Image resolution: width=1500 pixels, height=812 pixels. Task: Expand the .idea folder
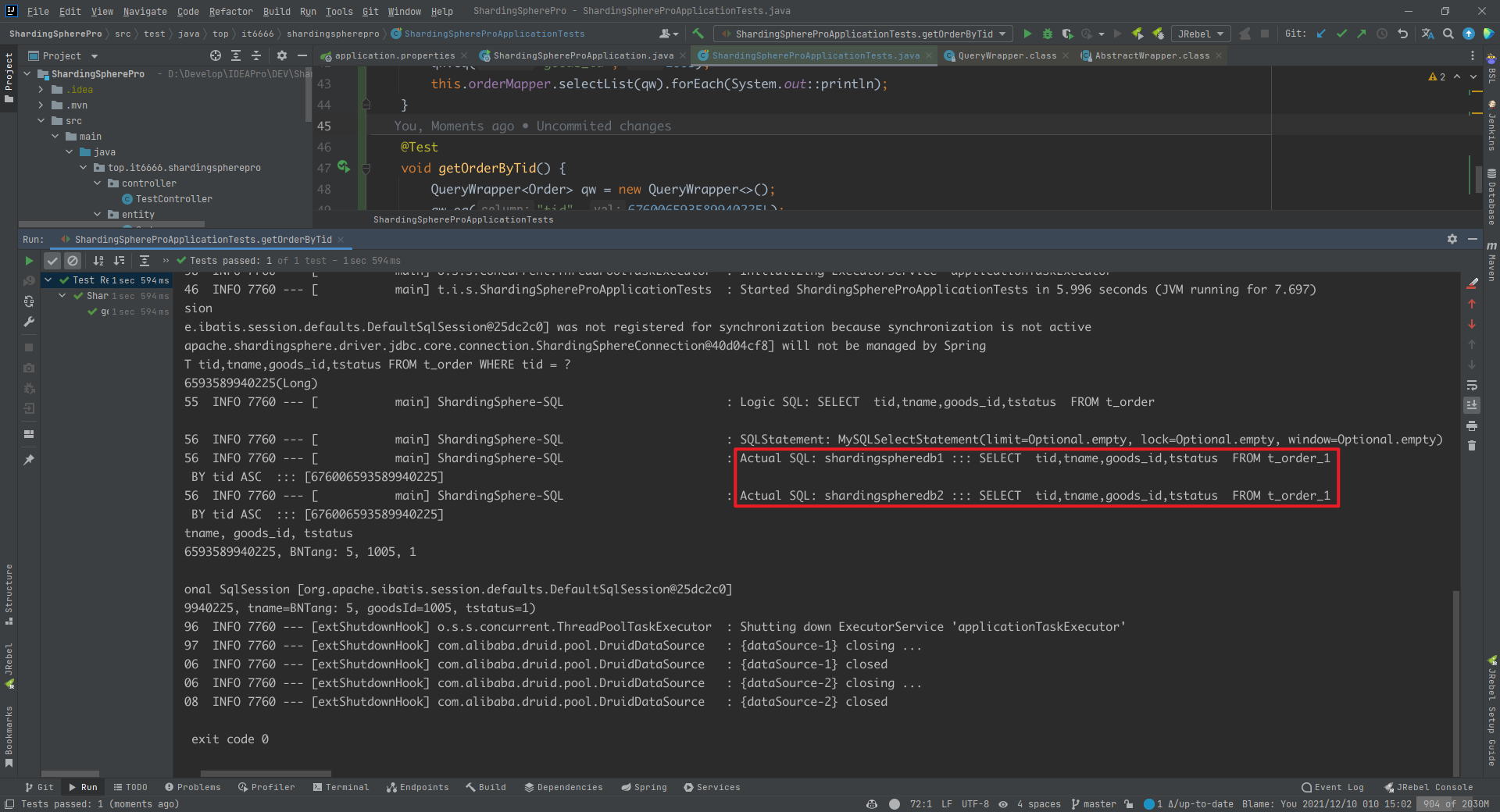tap(41, 90)
